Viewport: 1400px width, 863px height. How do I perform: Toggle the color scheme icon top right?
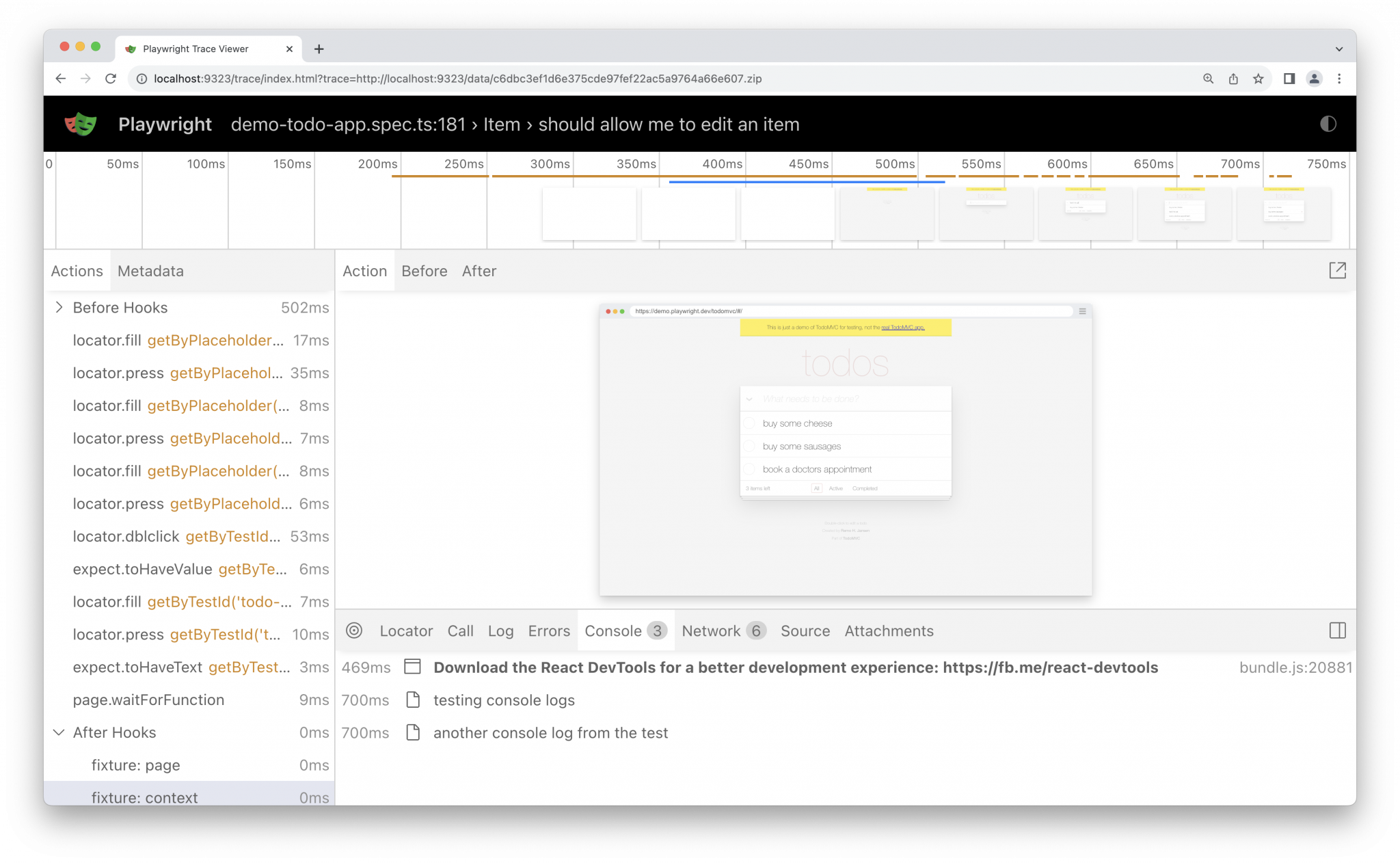coord(1328,123)
